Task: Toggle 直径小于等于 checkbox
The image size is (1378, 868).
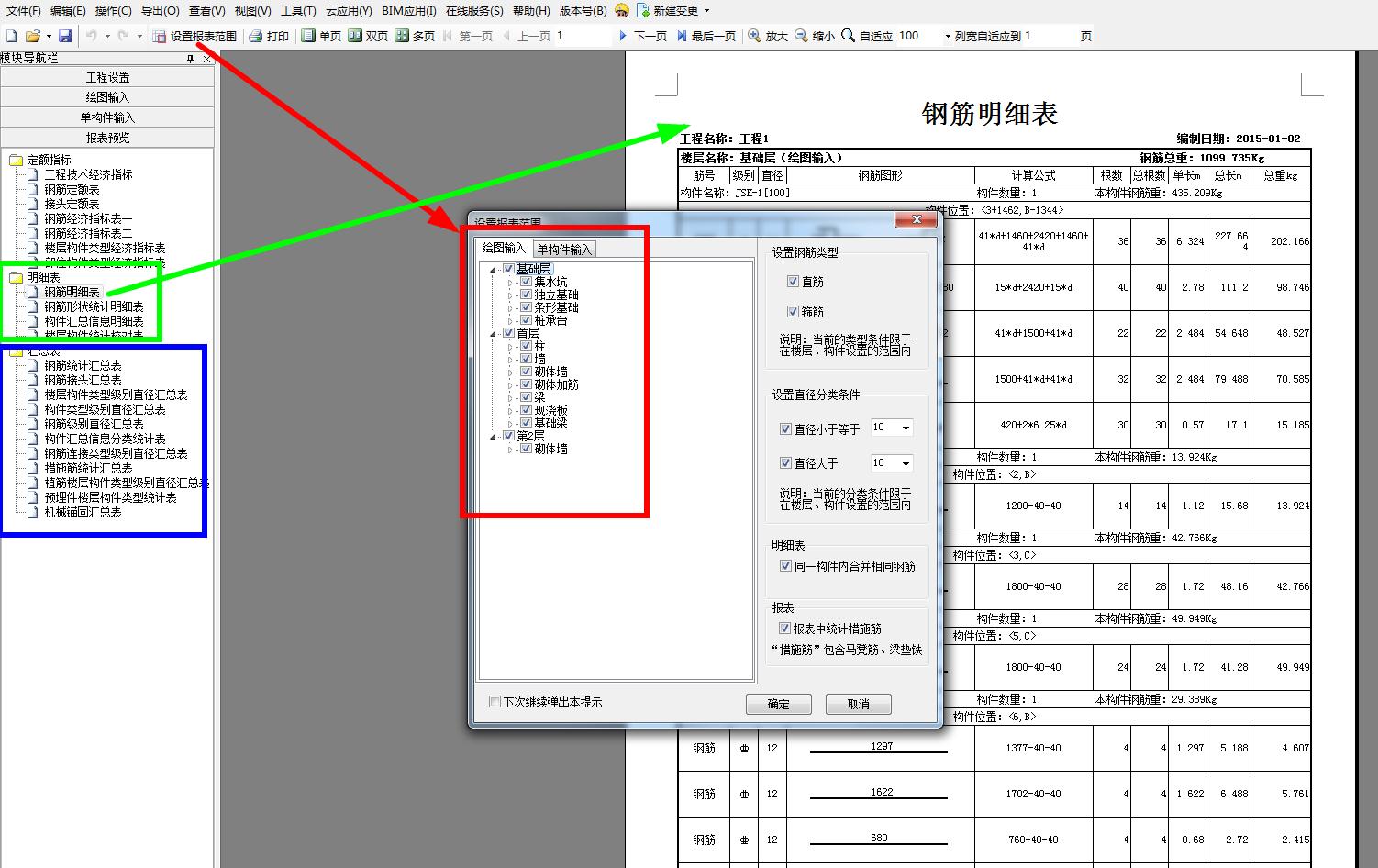Action: coord(785,428)
